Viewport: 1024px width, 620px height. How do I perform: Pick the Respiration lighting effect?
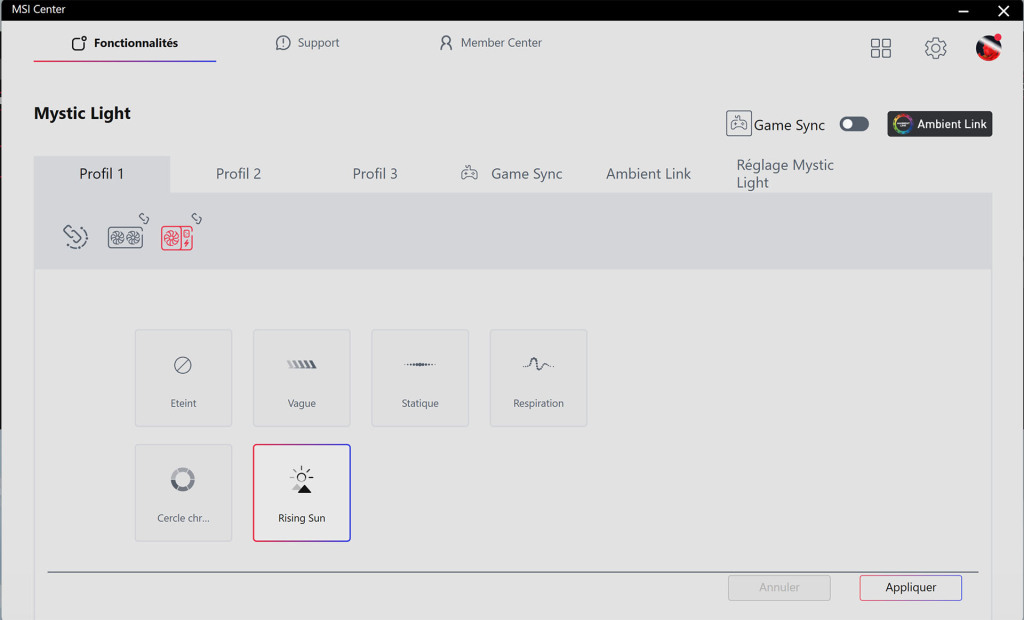(538, 378)
